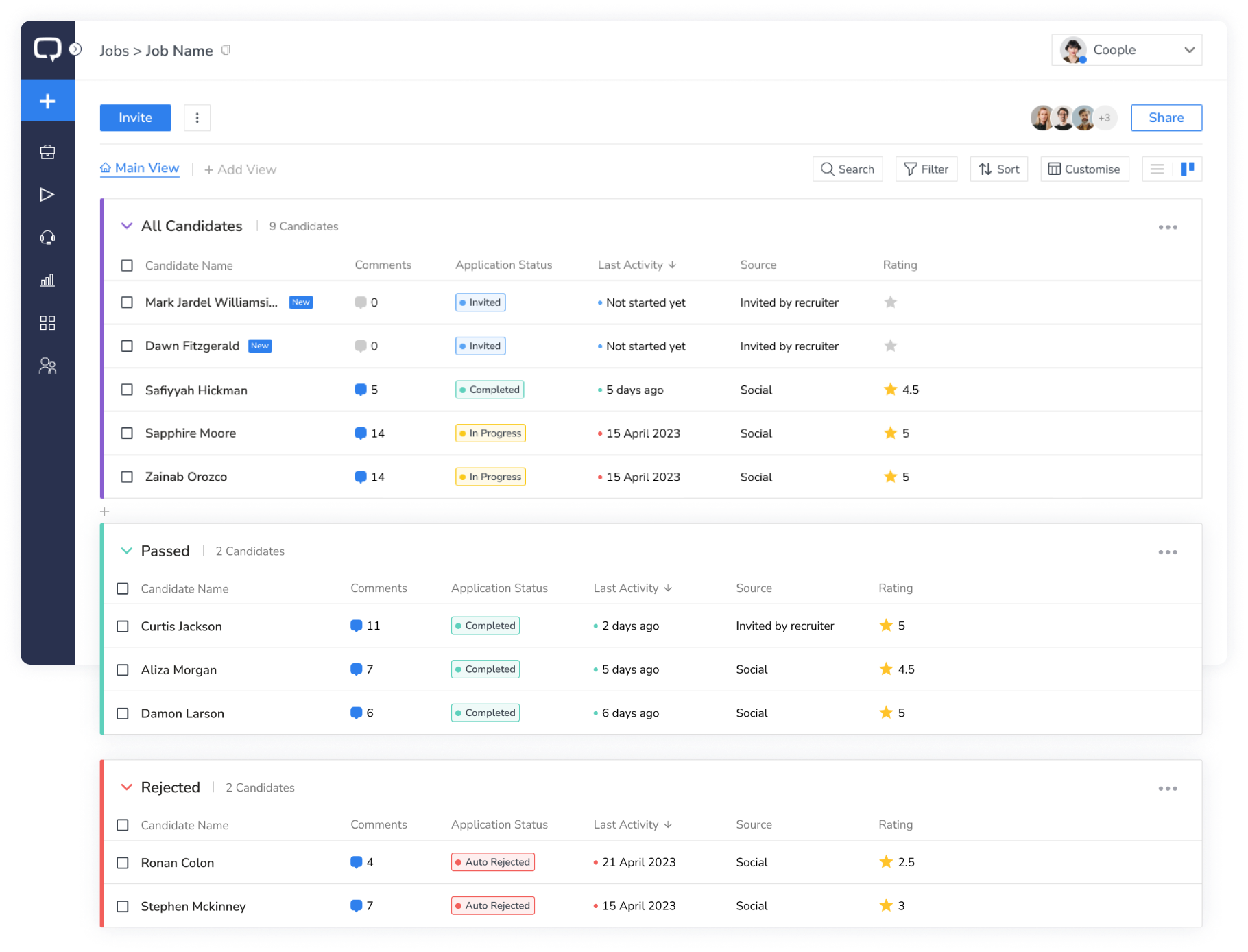Click the grid apps sidebar icon

(x=47, y=323)
